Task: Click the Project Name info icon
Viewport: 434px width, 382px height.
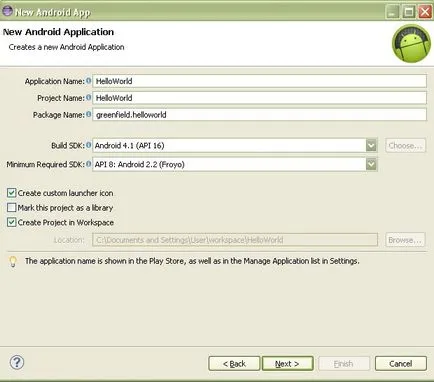Action: [x=88, y=97]
